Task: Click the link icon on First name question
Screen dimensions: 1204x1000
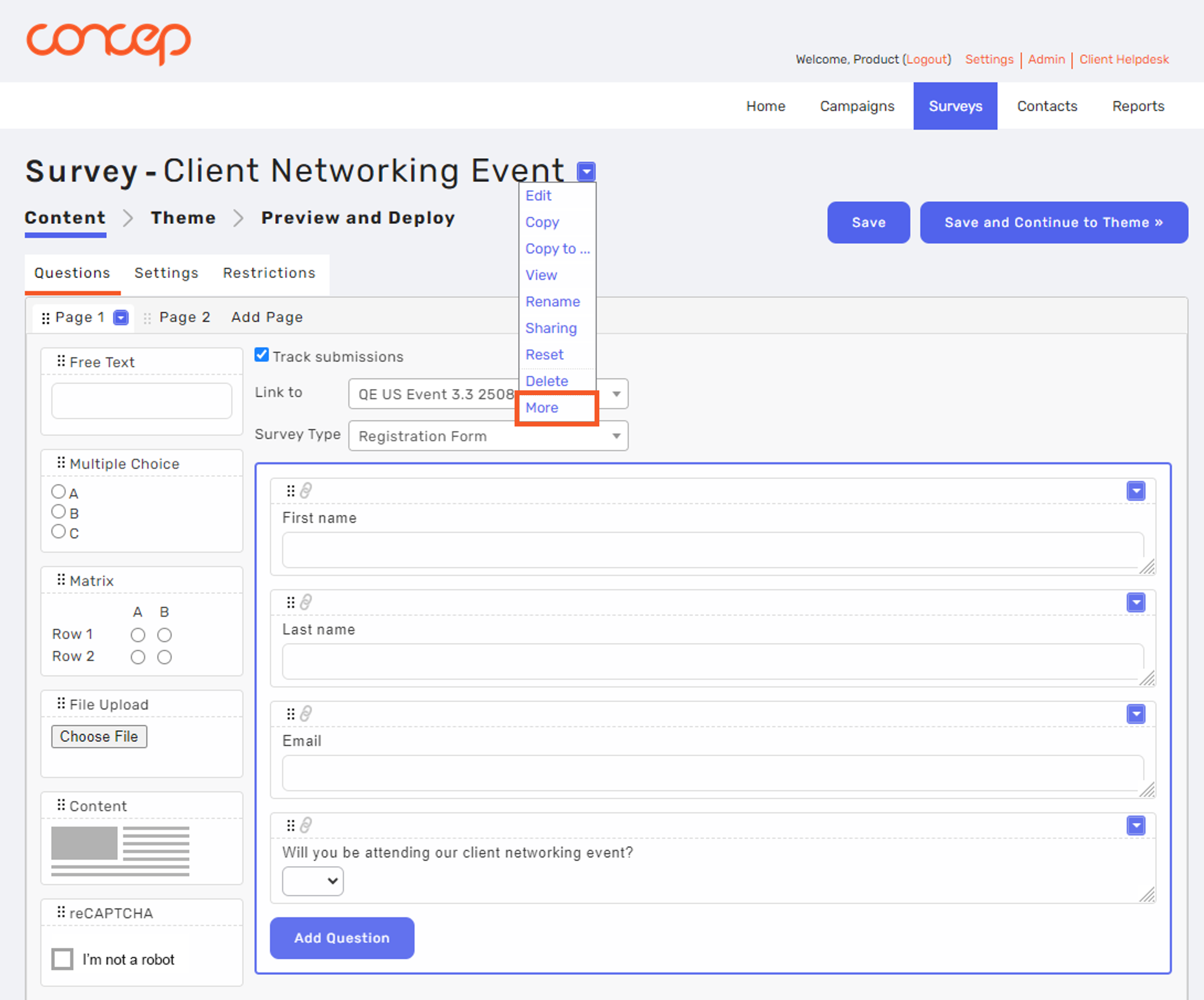Action: coord(306,491)
